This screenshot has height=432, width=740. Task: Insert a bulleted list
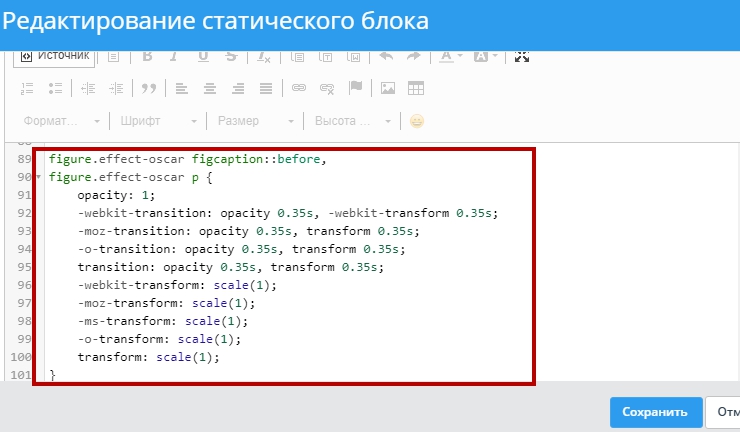56,88
